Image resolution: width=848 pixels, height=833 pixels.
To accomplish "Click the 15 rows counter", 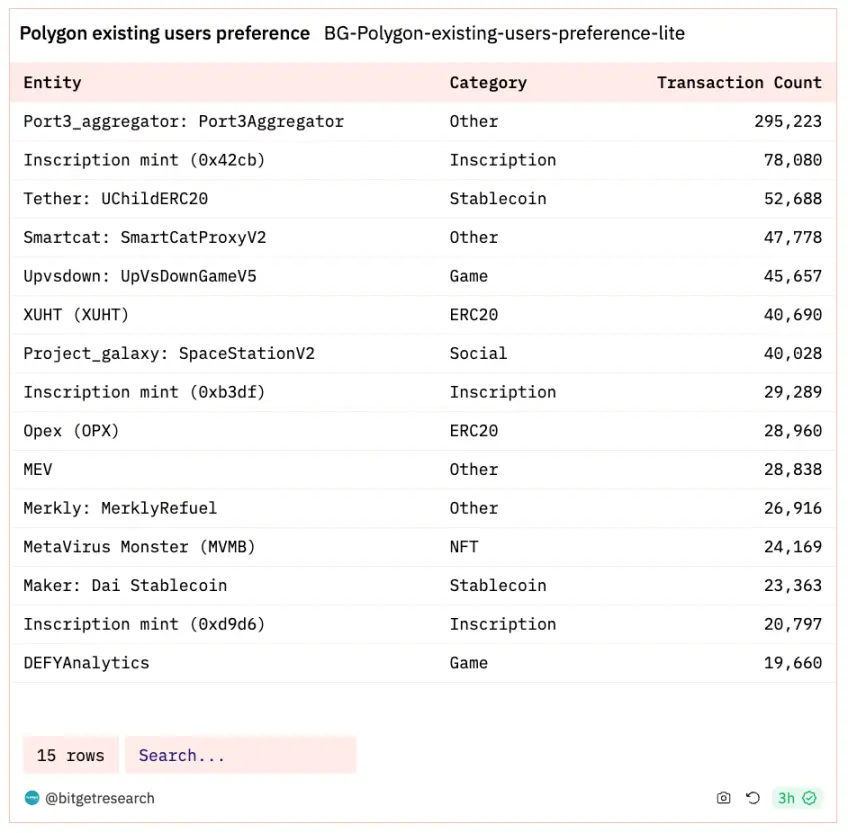I will click(x=70, y=755).
